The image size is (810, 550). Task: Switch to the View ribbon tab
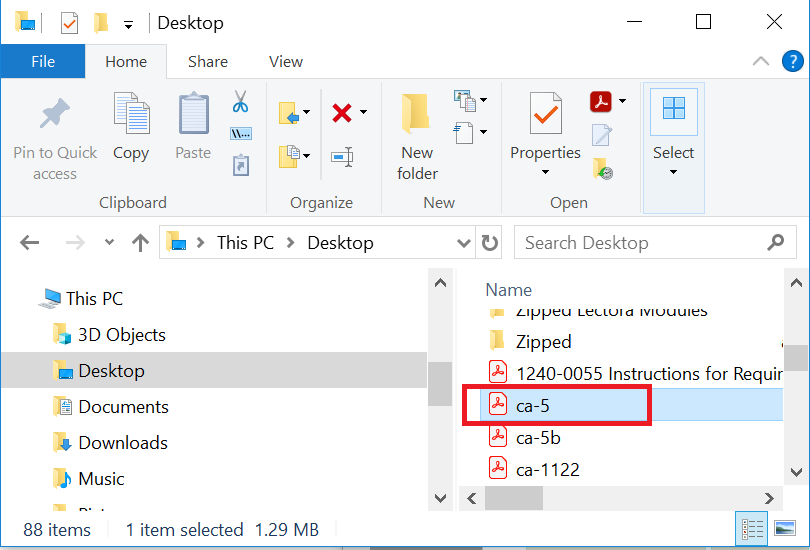click(285, 62)
